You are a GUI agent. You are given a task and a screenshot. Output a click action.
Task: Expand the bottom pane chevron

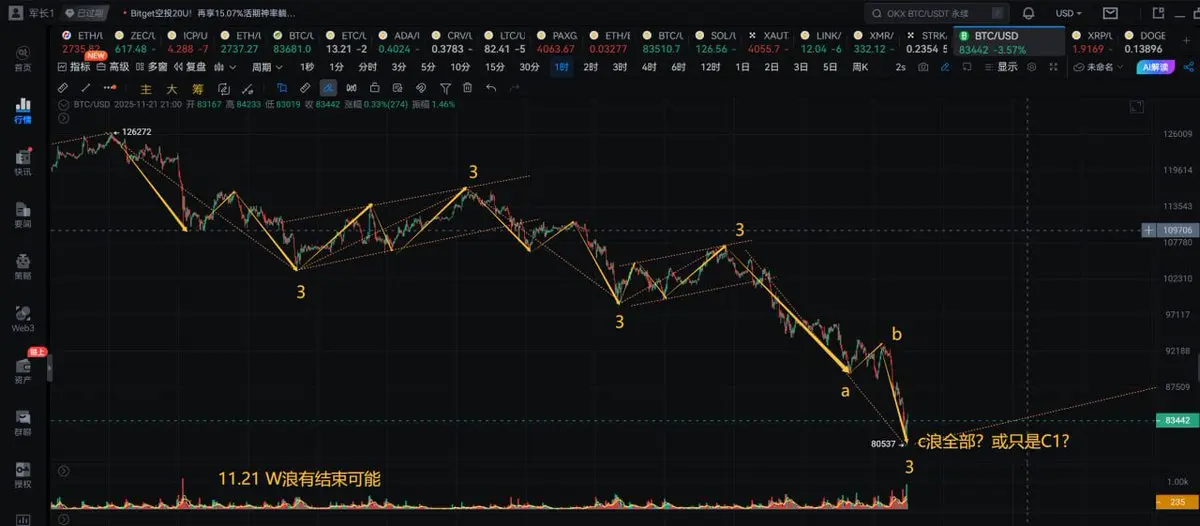[x=65, y=519]
